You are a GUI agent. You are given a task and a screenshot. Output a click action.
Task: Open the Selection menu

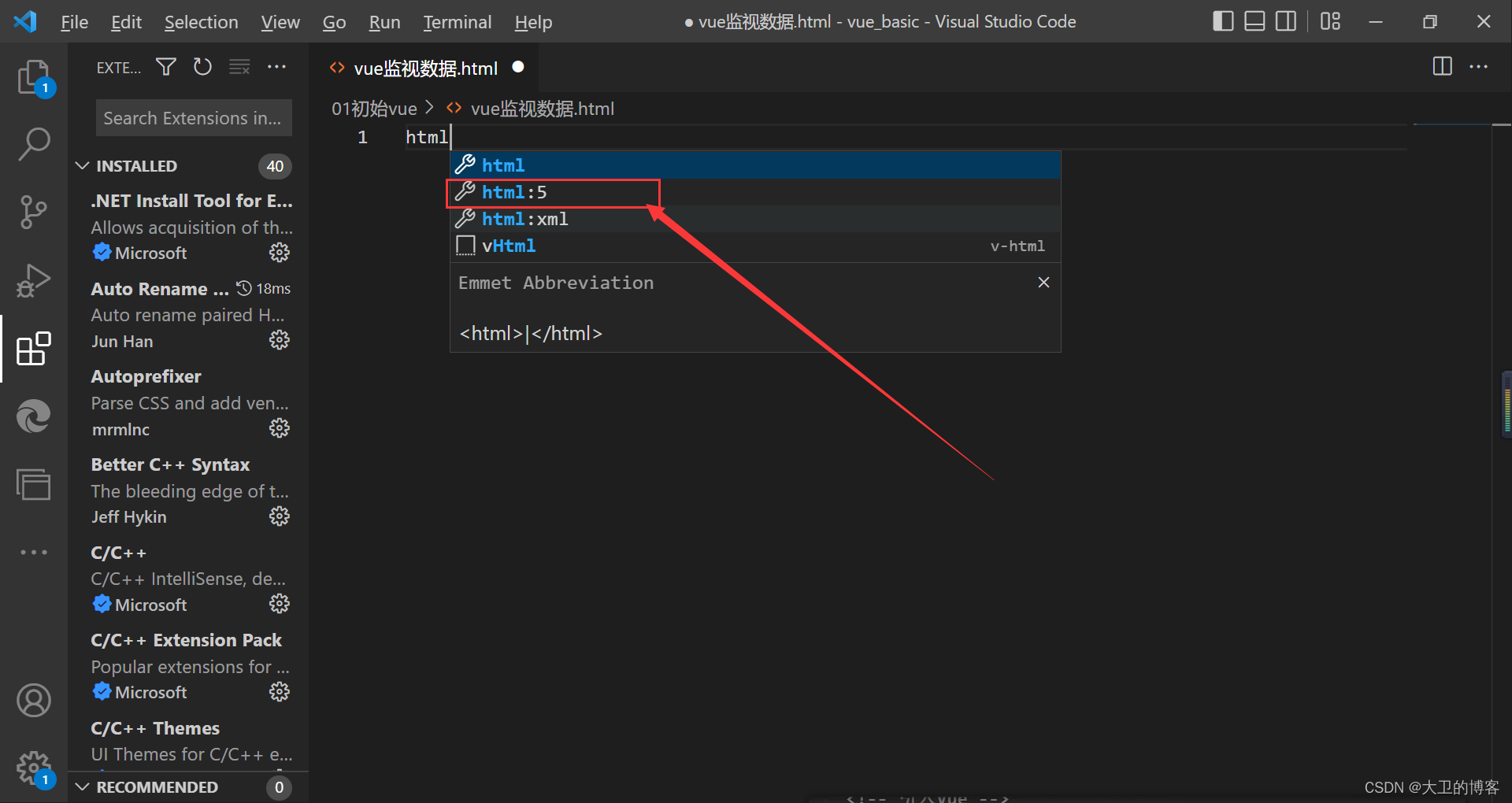(201, 22)
